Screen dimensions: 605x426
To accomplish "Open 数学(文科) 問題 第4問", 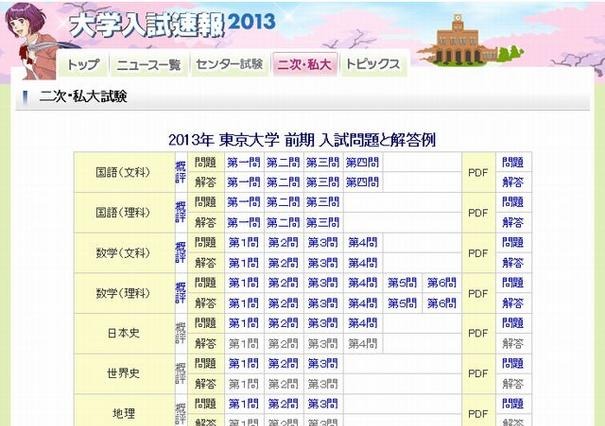I will [362, 243].
